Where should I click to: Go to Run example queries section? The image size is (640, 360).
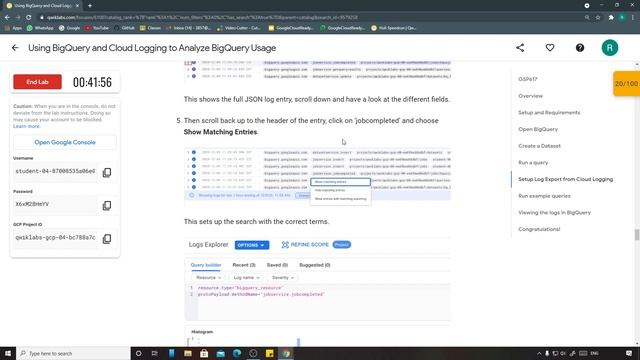click(544, 196)
